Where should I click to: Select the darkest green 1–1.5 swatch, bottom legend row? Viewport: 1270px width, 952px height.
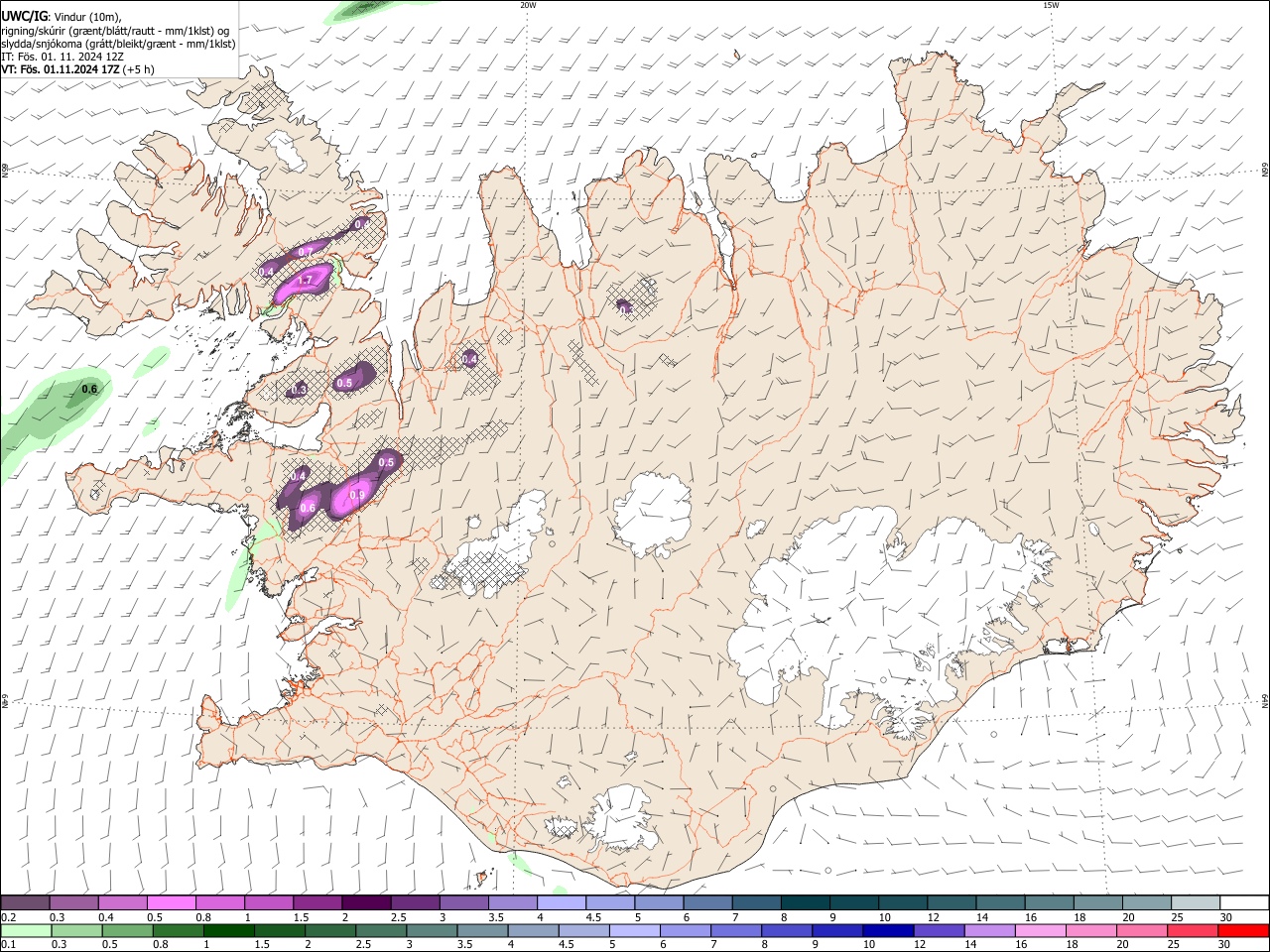229,930
